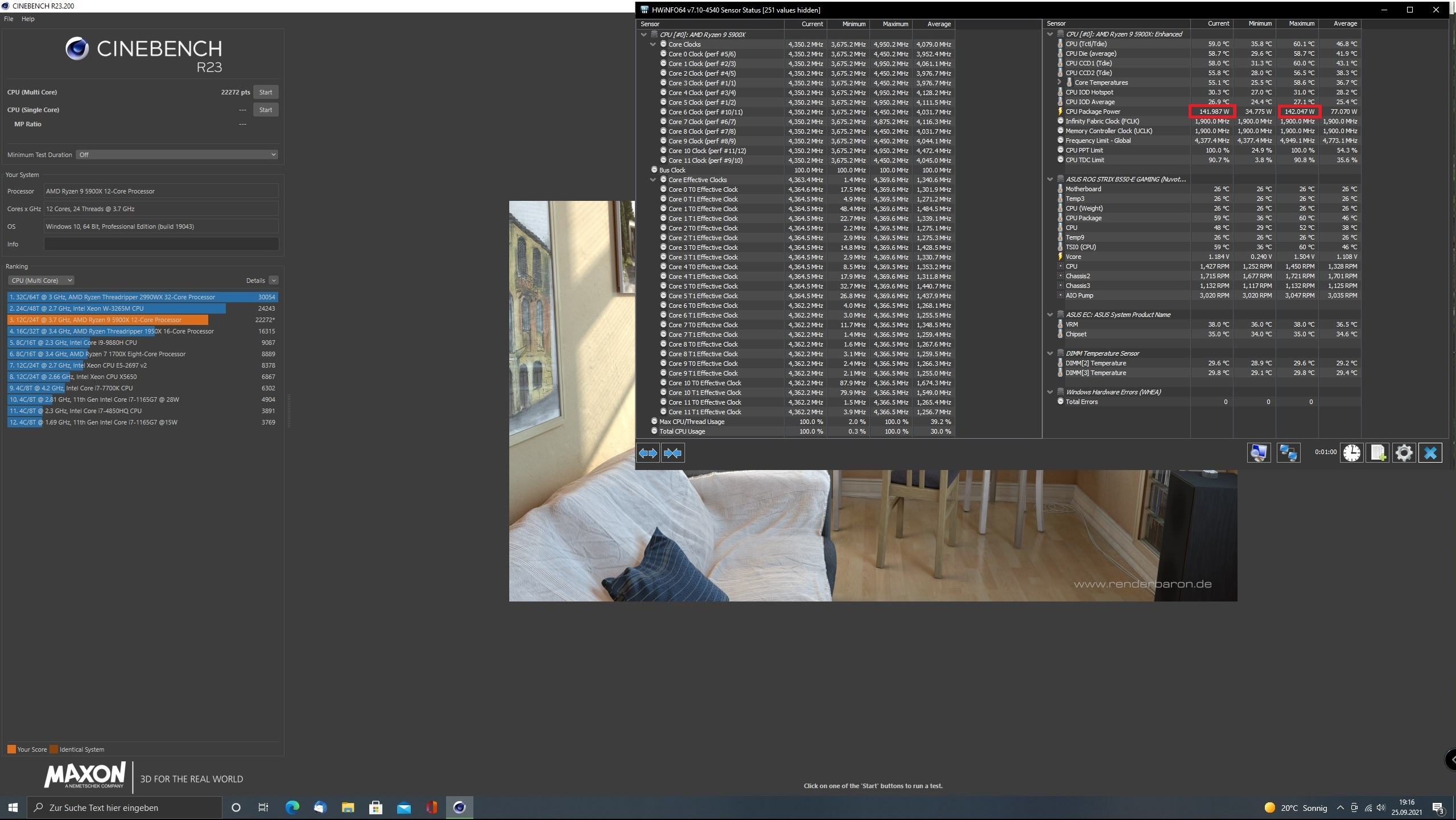Close sensors with blue X icon
The image size is (1456, 820).
(1430, 453)
